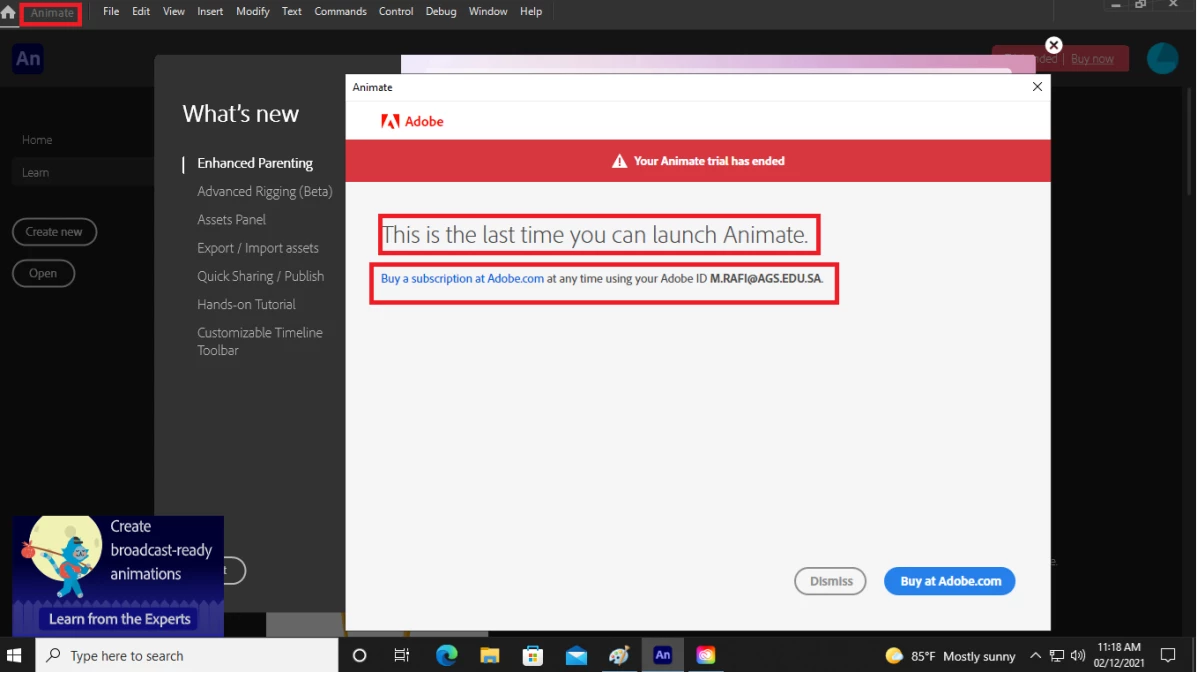Select Customizable Timeline Toolbar topic
This screenshot has height=673, width=1197.
pos(260,341)
